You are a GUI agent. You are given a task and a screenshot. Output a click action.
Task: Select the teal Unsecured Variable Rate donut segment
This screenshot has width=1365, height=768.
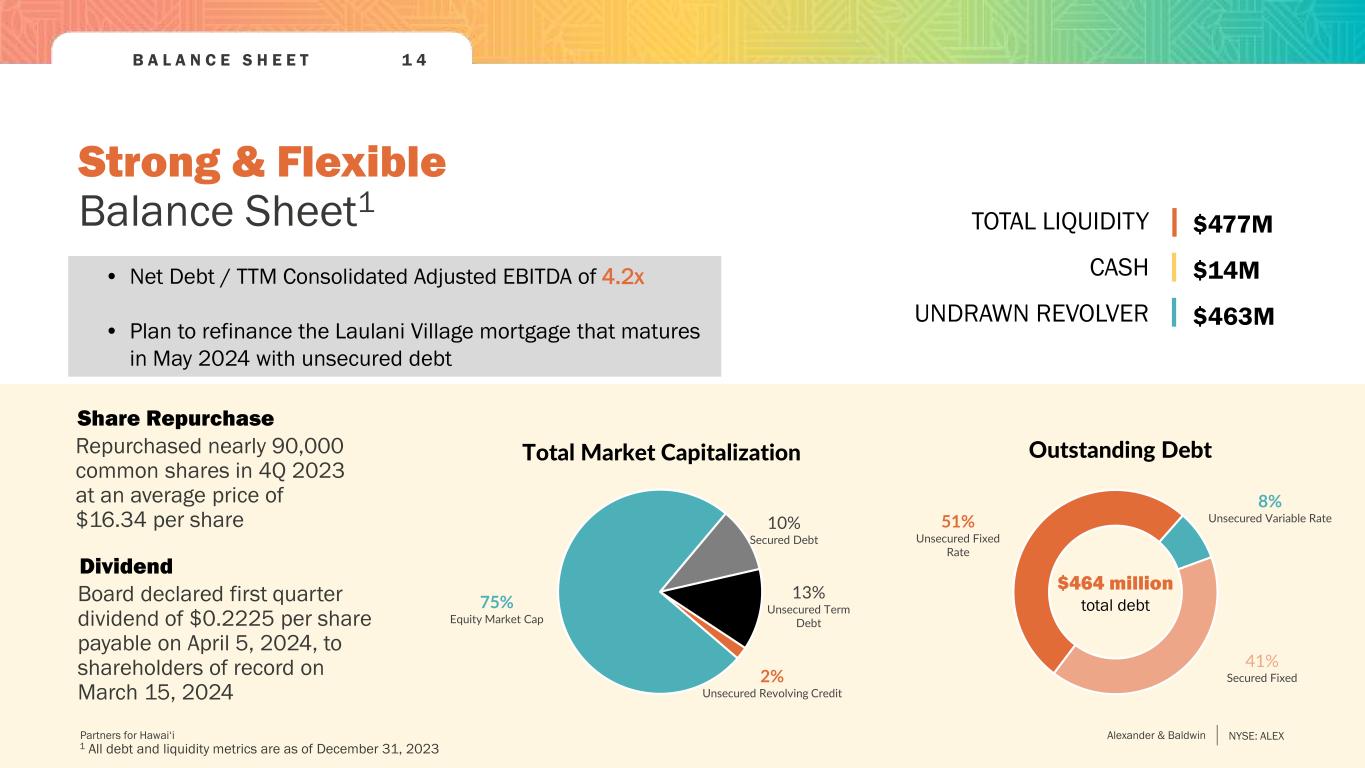pyautogui.click(x=1183, y=541)
